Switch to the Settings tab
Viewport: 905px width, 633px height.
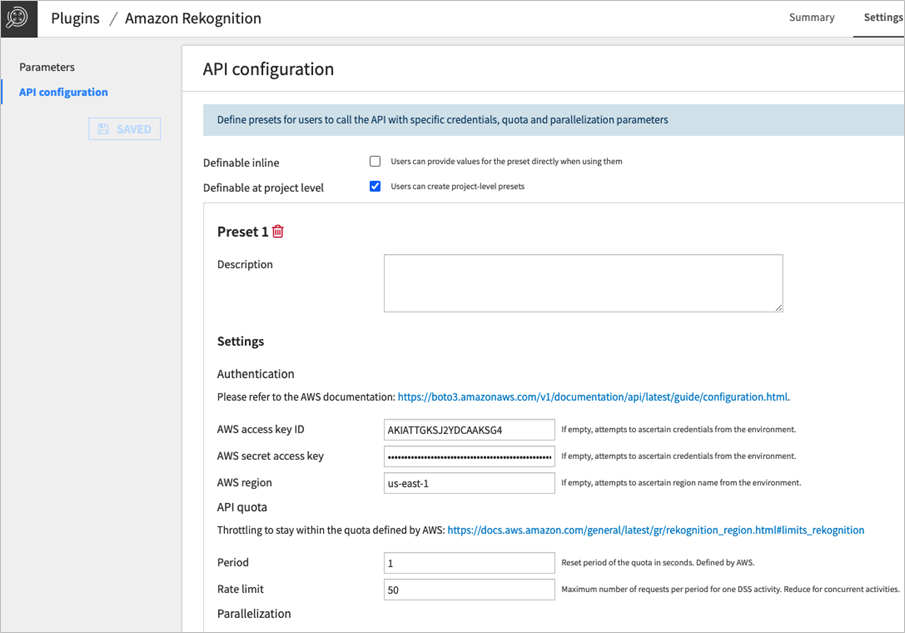click(883, 17)
